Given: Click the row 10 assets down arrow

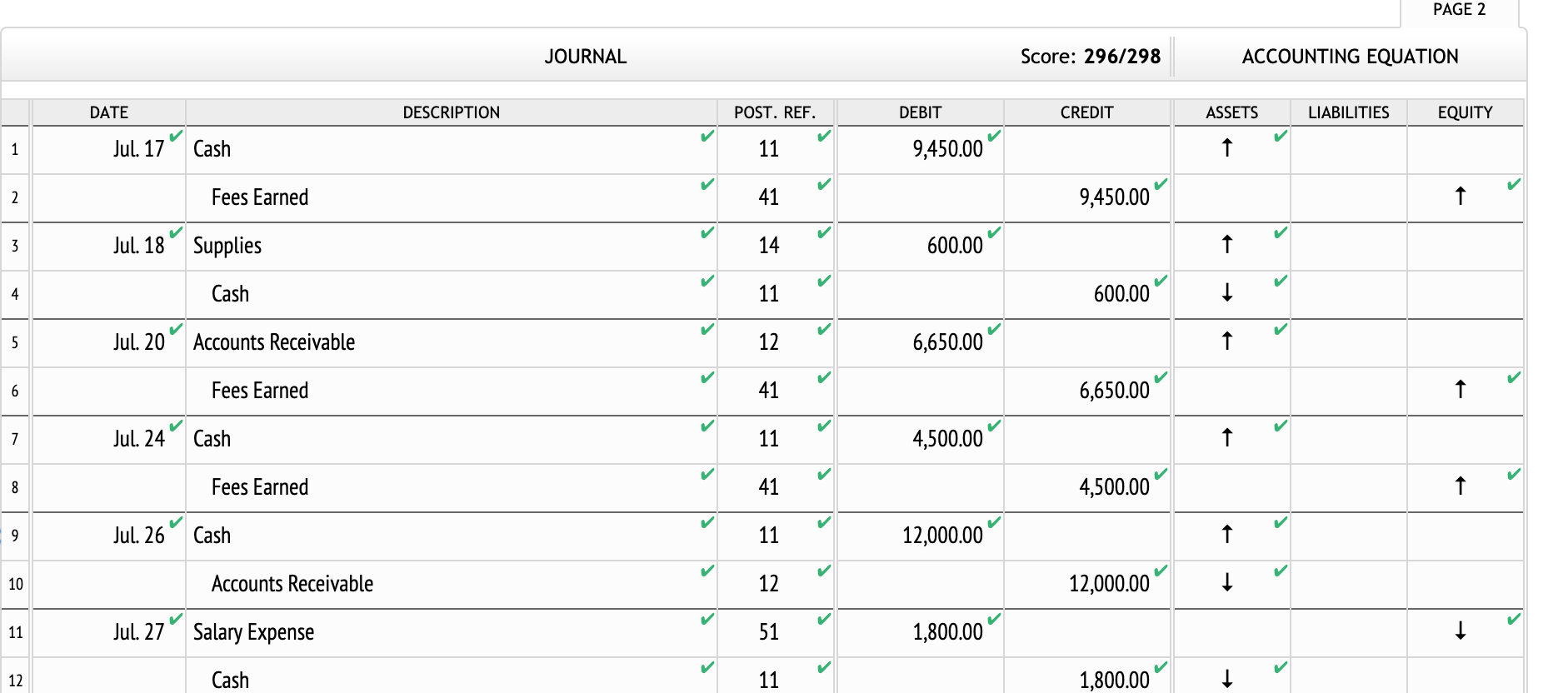Looking at the screenshot, I should click(x=1226, y=582).
